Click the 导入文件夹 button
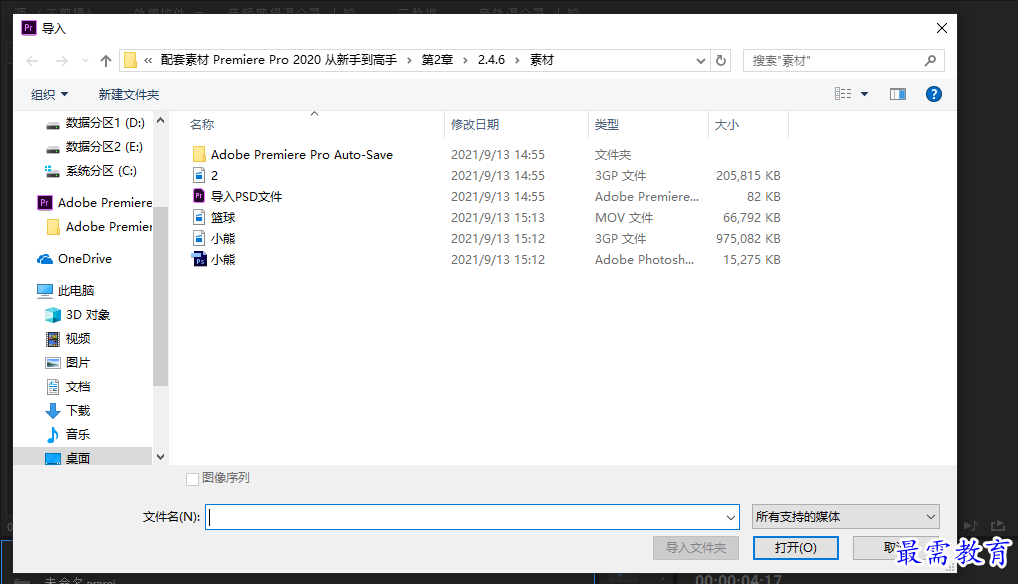The height and width of the screenshot is (584, 1018). click(x=696, y=548)
